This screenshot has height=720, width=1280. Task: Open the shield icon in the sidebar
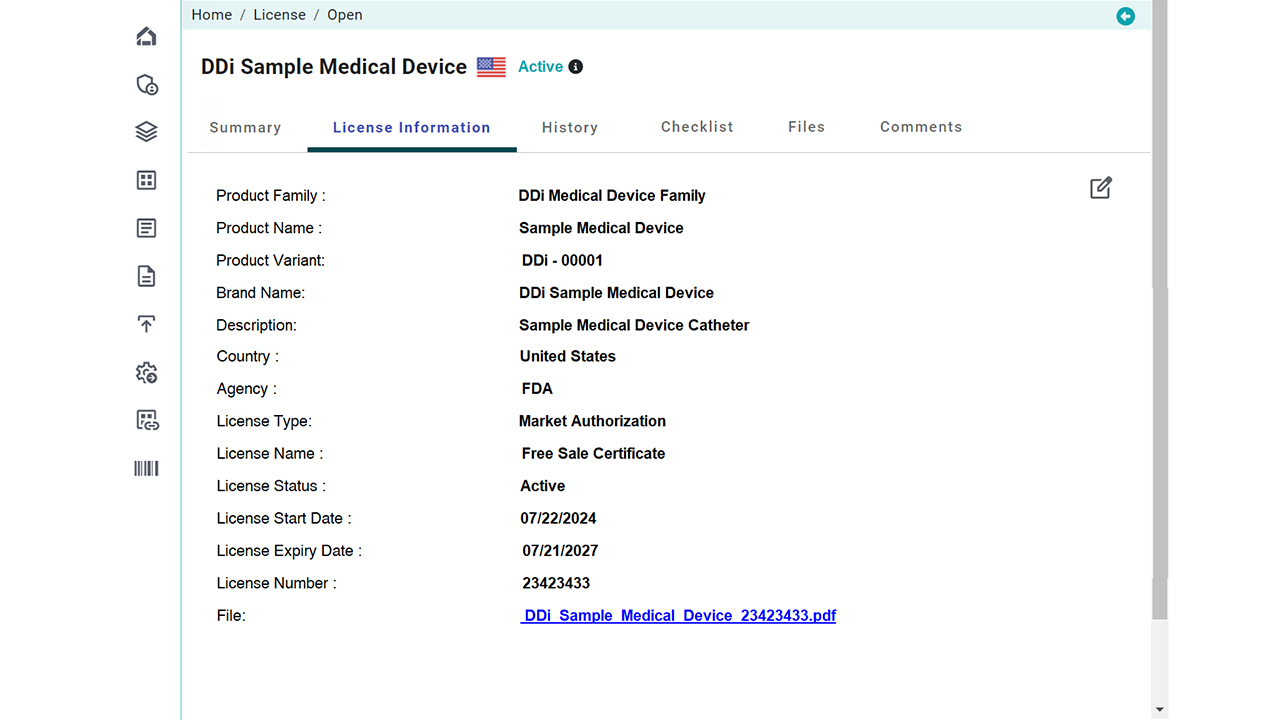[146, 85]
